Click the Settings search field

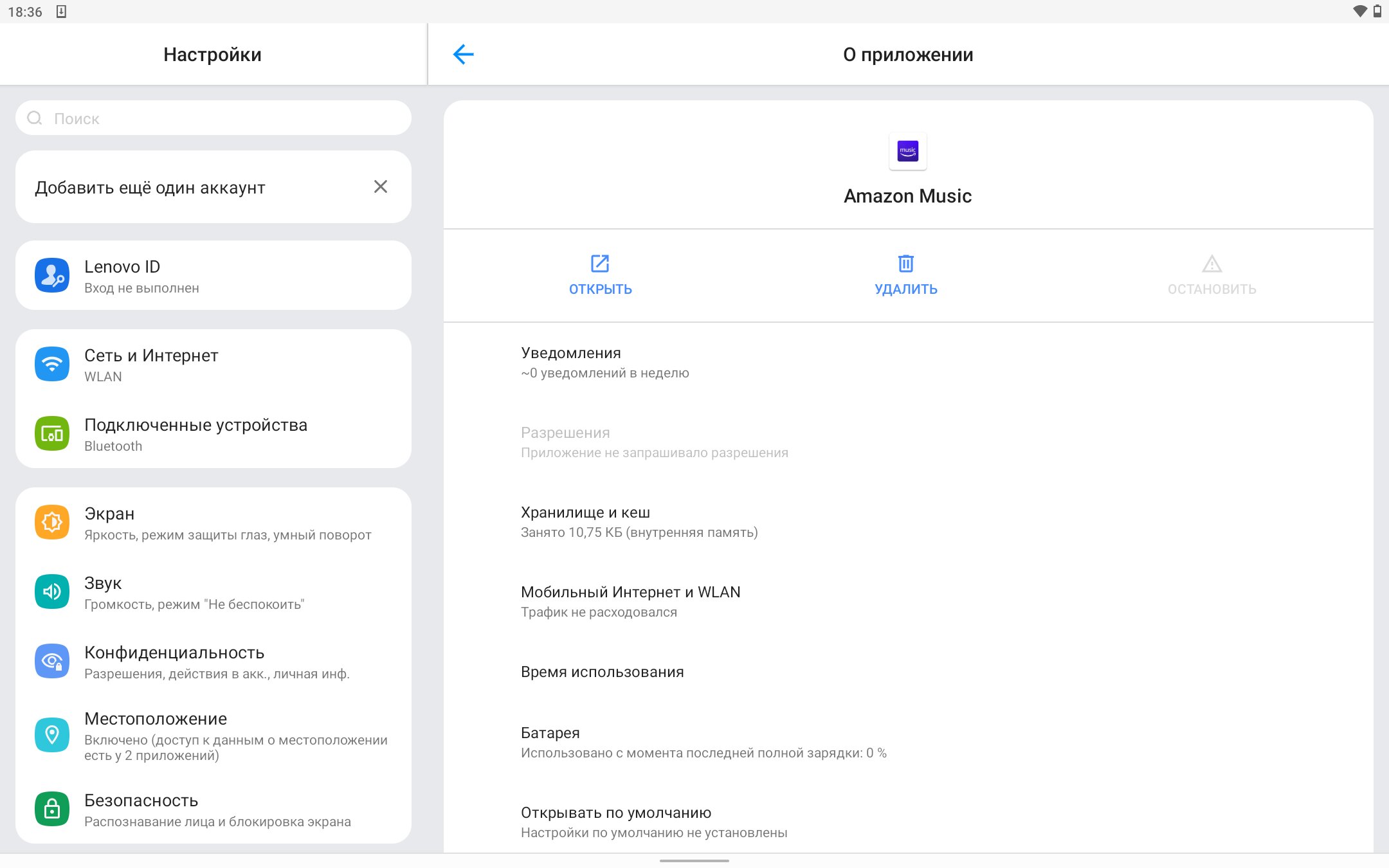pos(212,118)
